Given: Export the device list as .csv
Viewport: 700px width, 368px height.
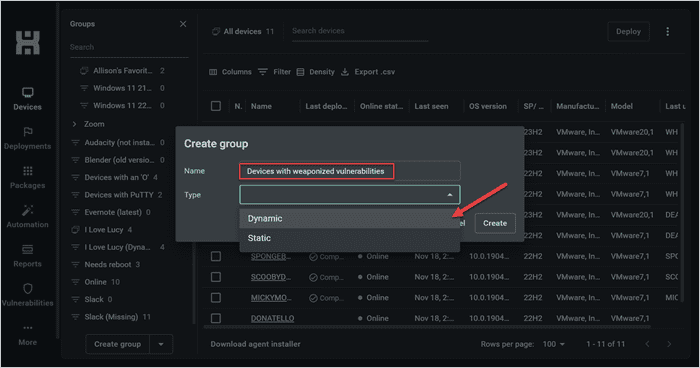Looking at the screenshot, I should pyautogui.click(x=368, y=72).
